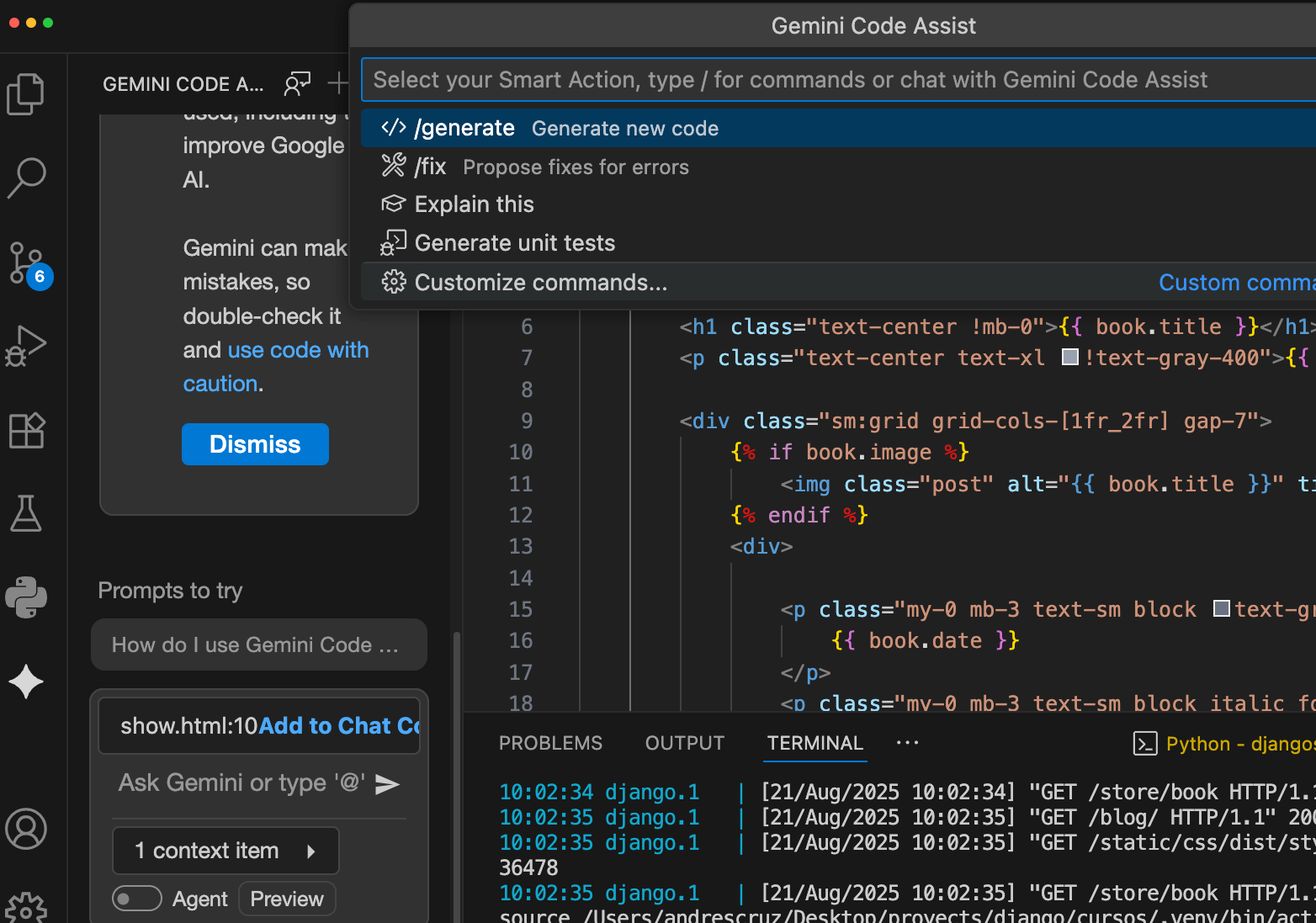
Task: Click the yellow minimize window button
Action: 31,23
